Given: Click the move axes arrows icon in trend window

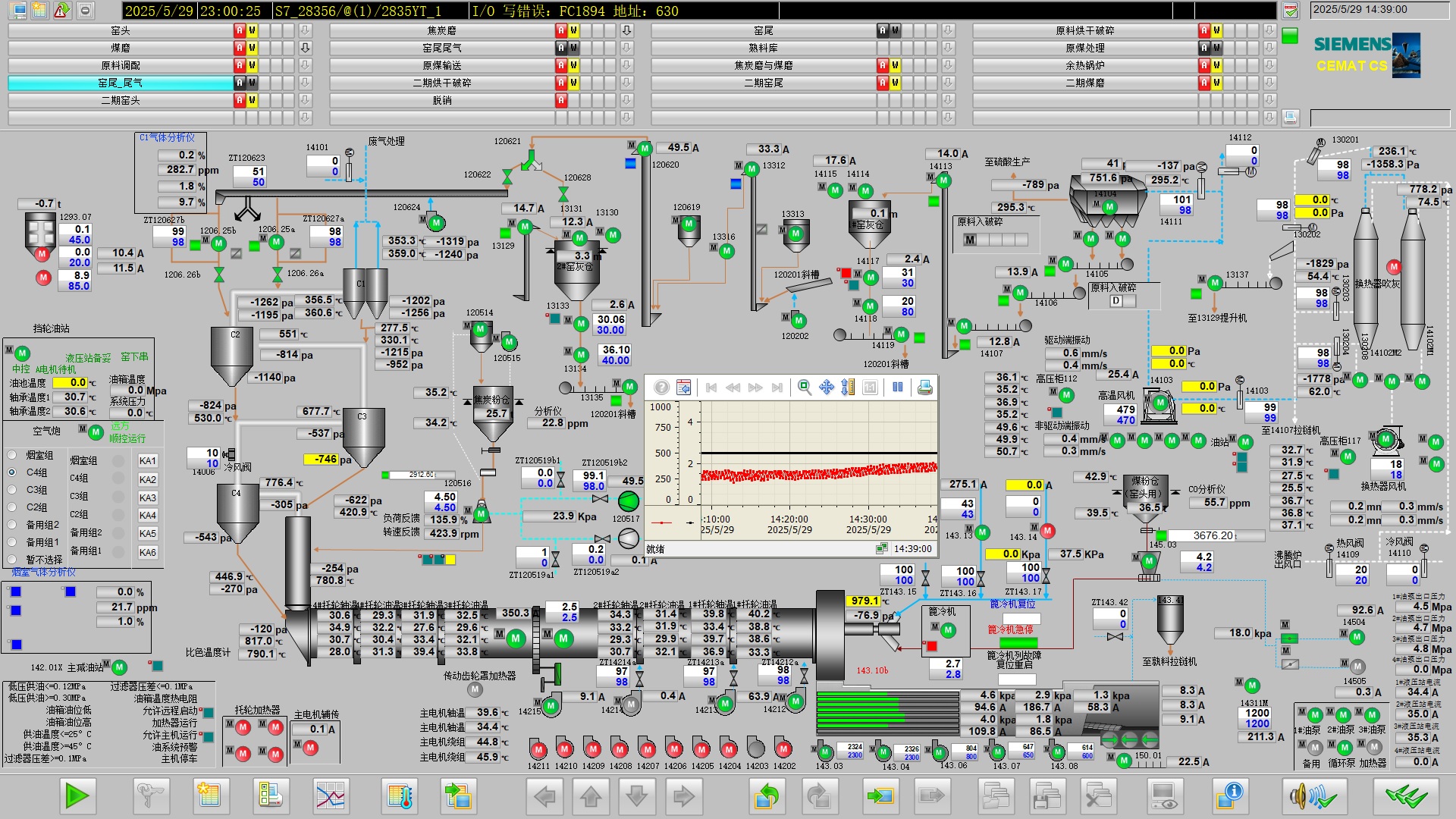Looking at the screenshot, I should coord(827,388).
